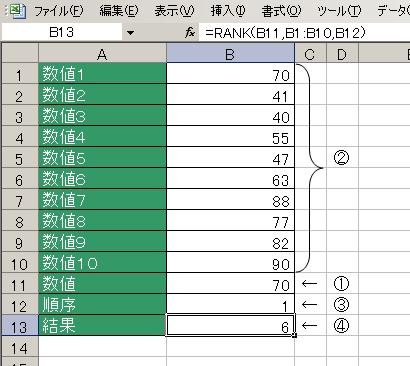
Task: Select column C header
Action: click(310, 54)
